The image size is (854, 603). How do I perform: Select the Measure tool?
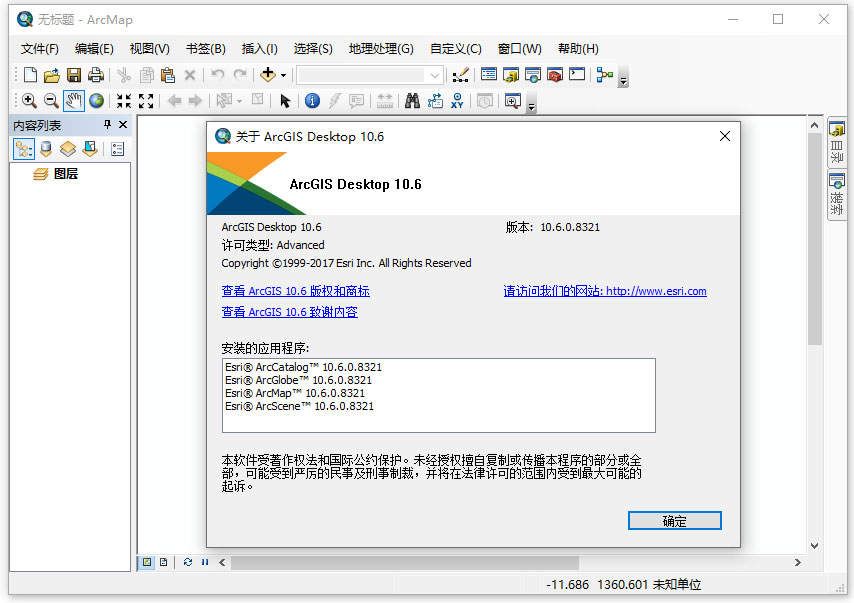click(384, 100)
